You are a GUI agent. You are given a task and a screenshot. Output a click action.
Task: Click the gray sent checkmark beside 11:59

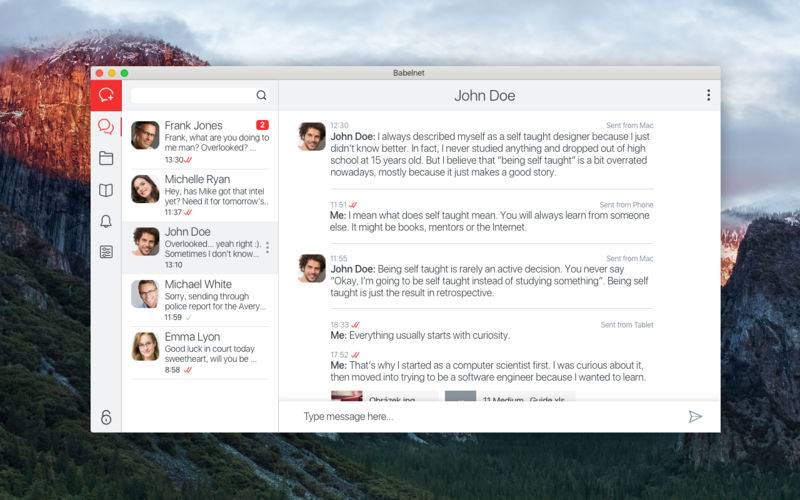(x=188, y=317)
